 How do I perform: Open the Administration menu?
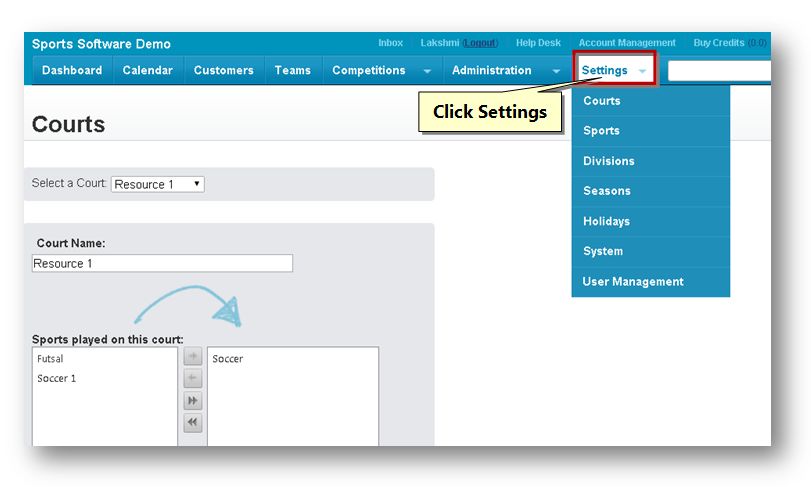(491, 70)
